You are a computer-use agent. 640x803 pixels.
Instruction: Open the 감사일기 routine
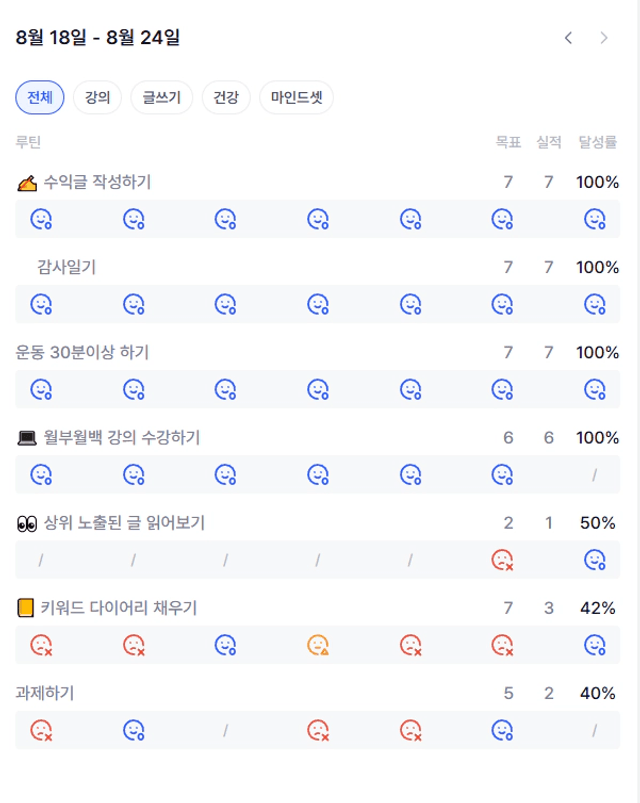click(x=66, y=267)
